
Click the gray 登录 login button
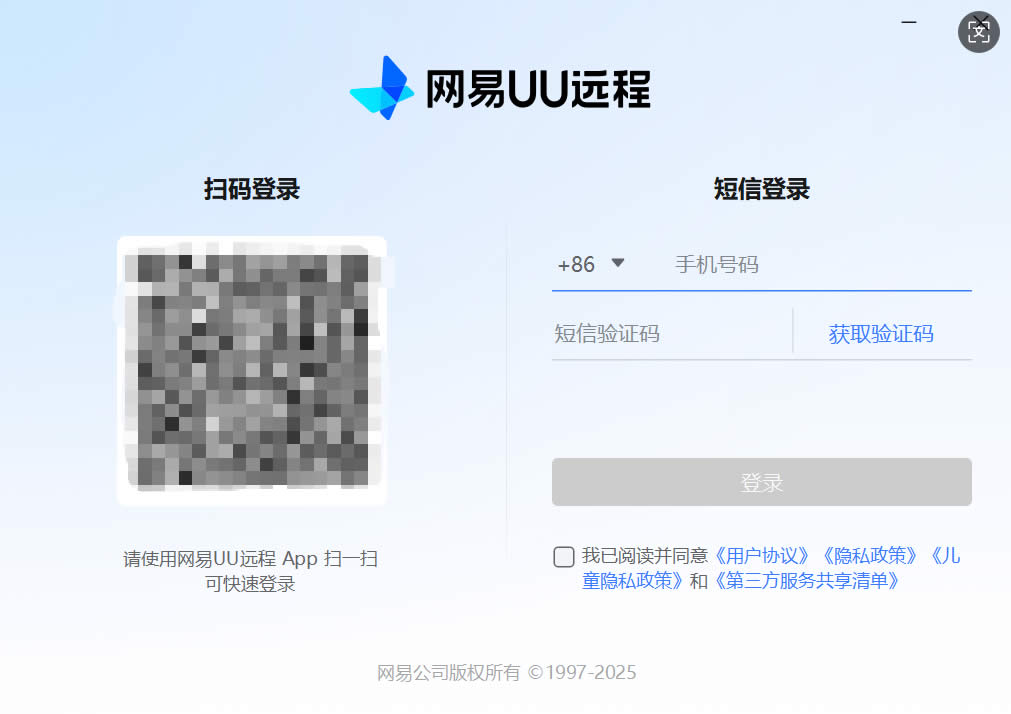coord(761,482)
